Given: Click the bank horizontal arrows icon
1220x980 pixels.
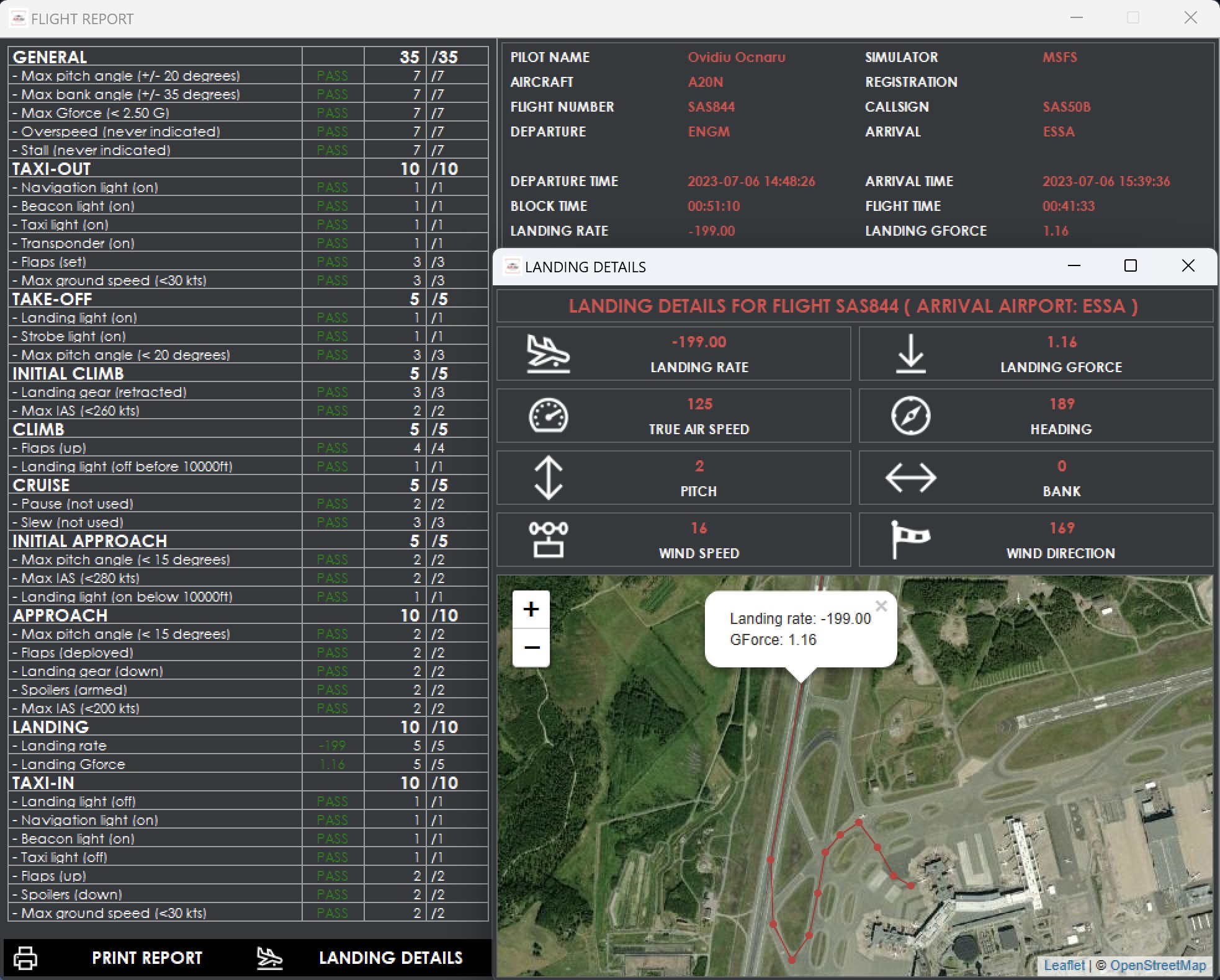Looking at the screenshot, I should tap(910, 478).
